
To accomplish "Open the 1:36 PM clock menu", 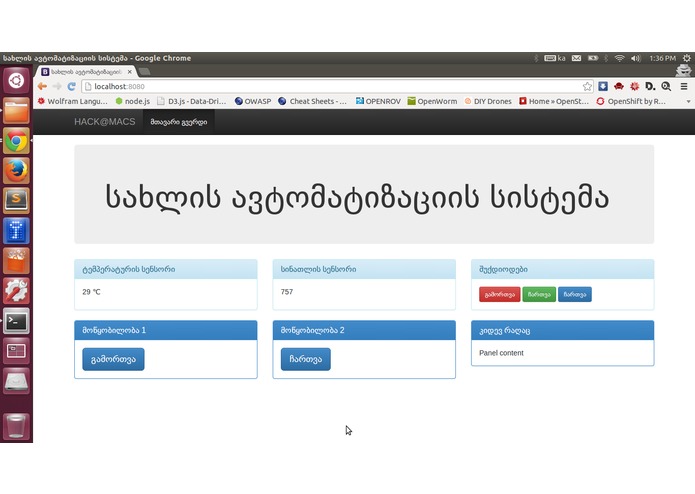I will click(663, 58).
